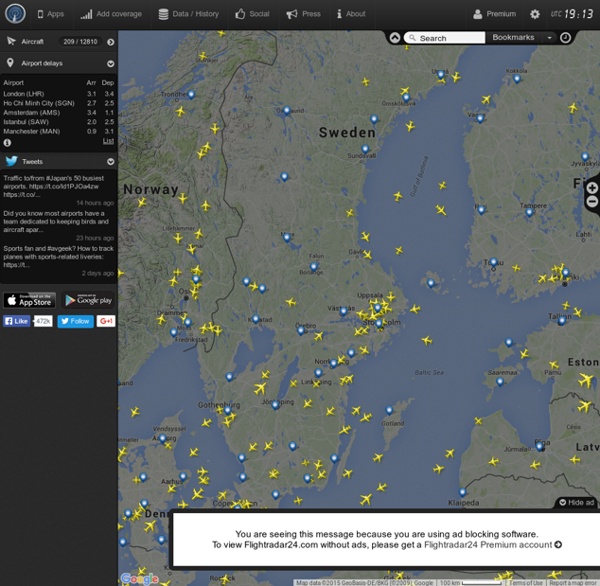The image size is (600, 586).
Task: Click the Twitter Follow button
Action: [75, 321]
